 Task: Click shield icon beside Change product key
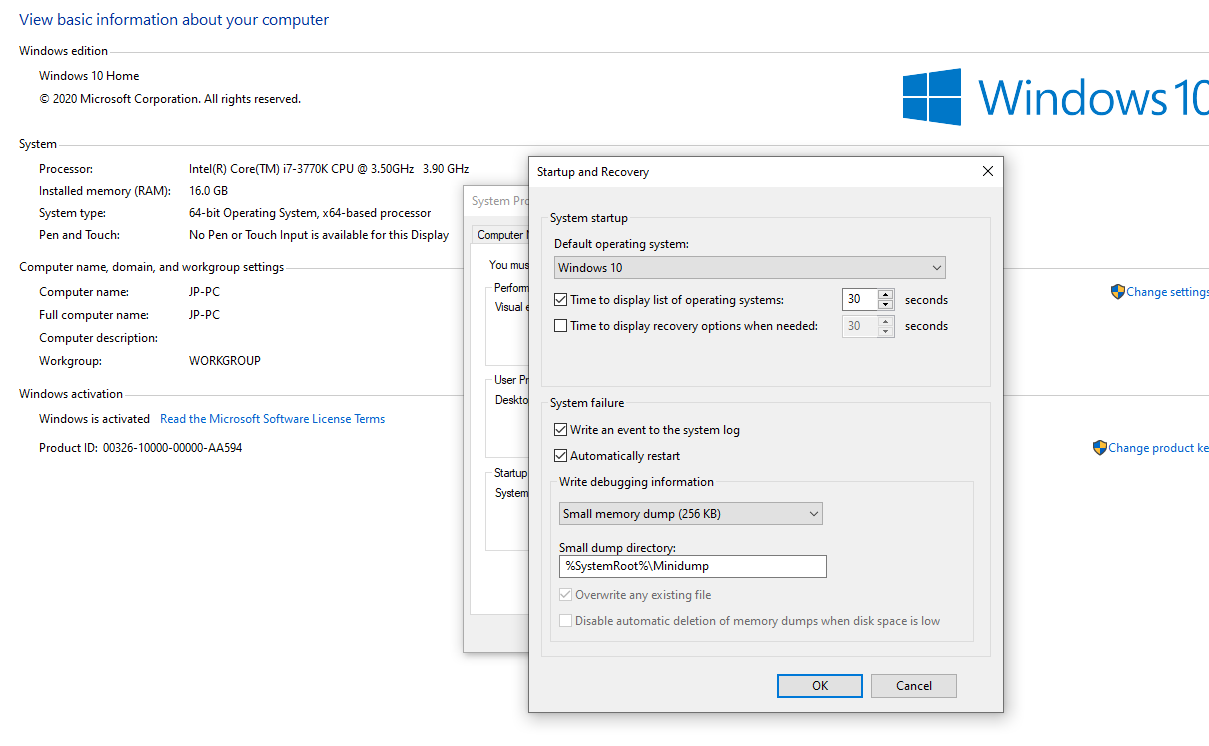(x=1100, y=448)
